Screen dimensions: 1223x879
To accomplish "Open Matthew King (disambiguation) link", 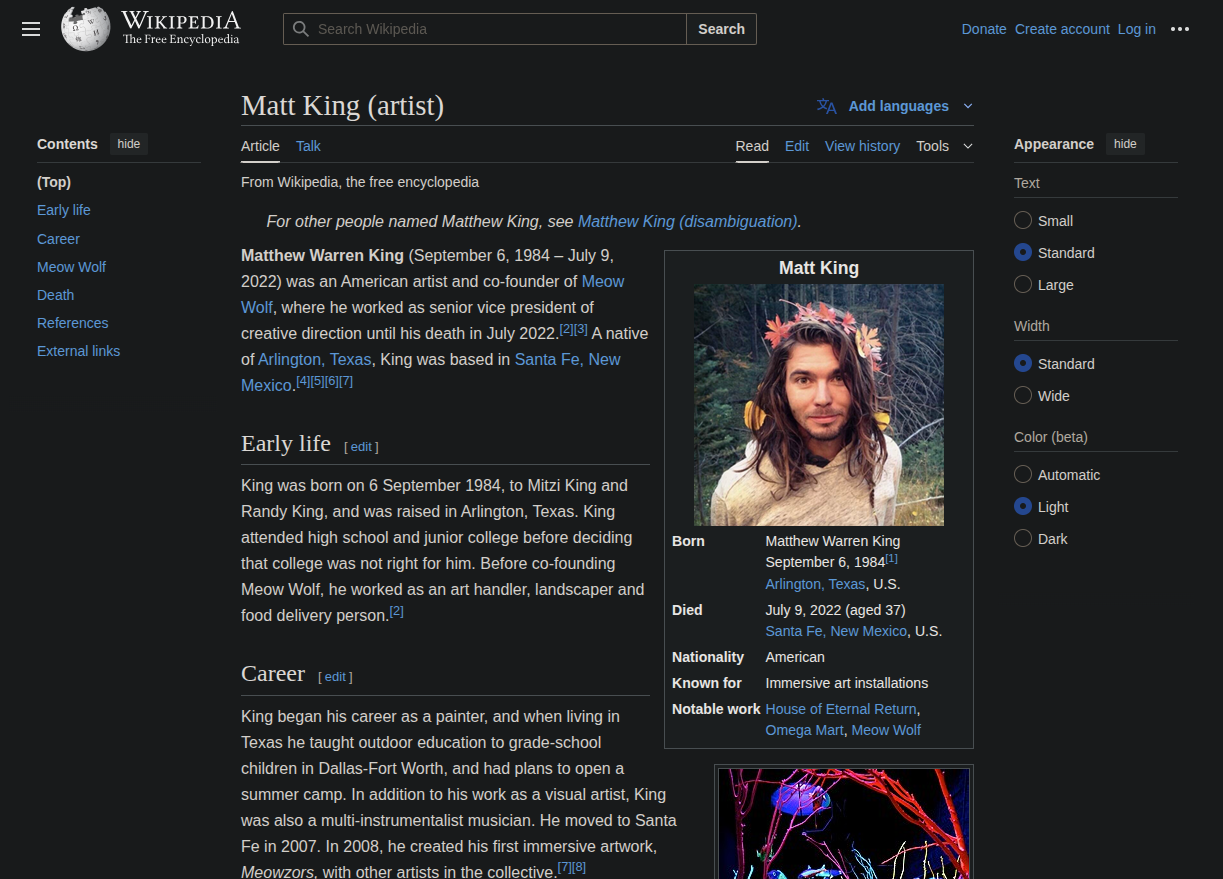I will point(688,221).
